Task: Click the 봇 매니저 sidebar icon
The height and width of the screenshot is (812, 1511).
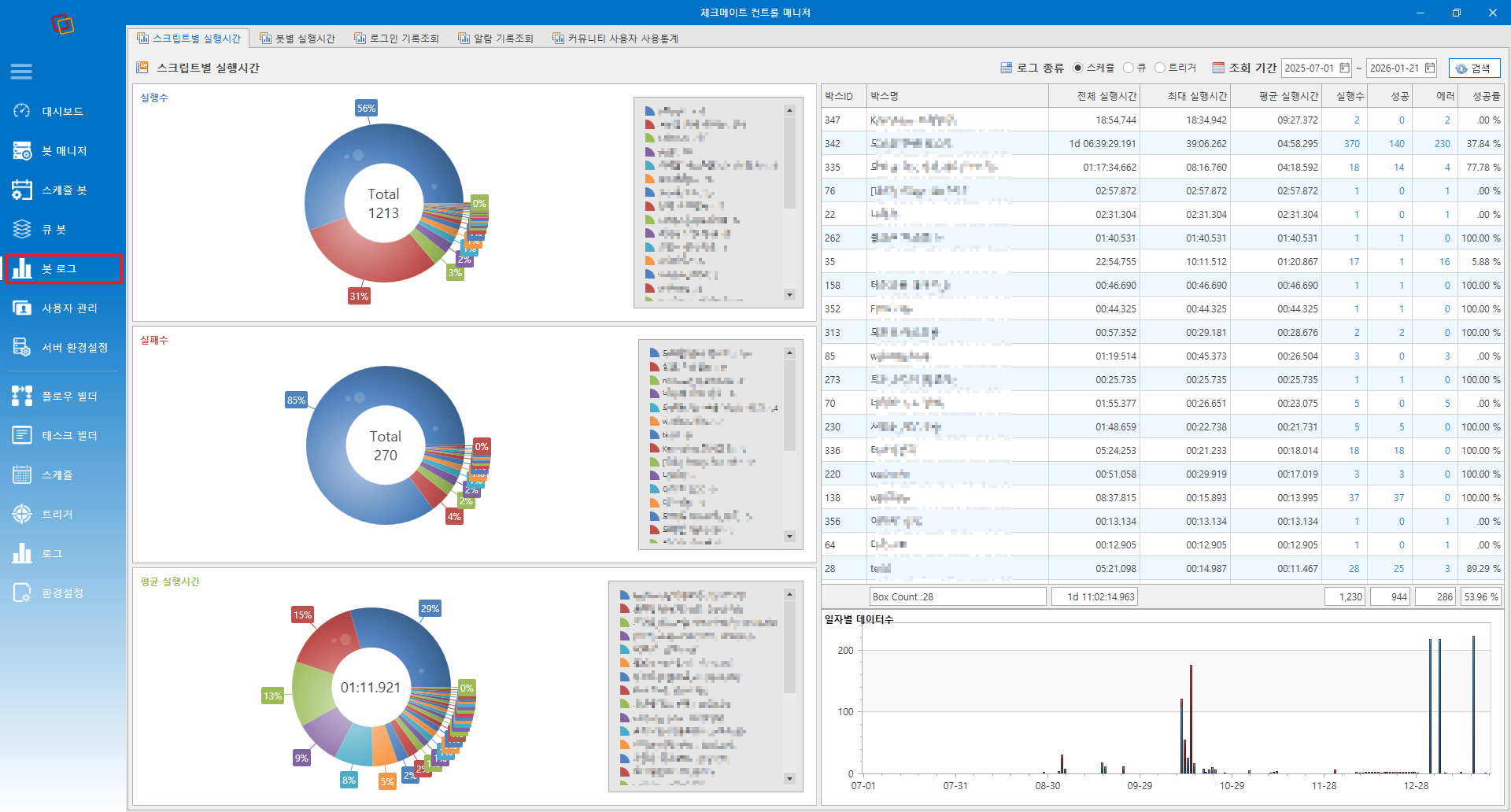Action: pyautogui.click(x=22, y=150)
